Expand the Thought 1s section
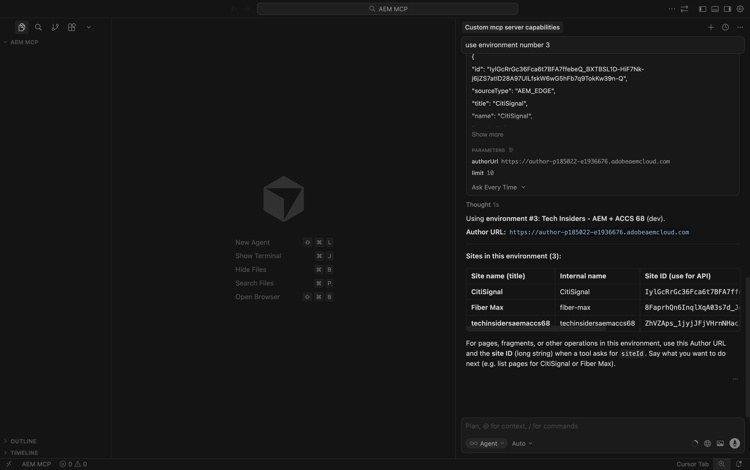 [x=482, y=205]
